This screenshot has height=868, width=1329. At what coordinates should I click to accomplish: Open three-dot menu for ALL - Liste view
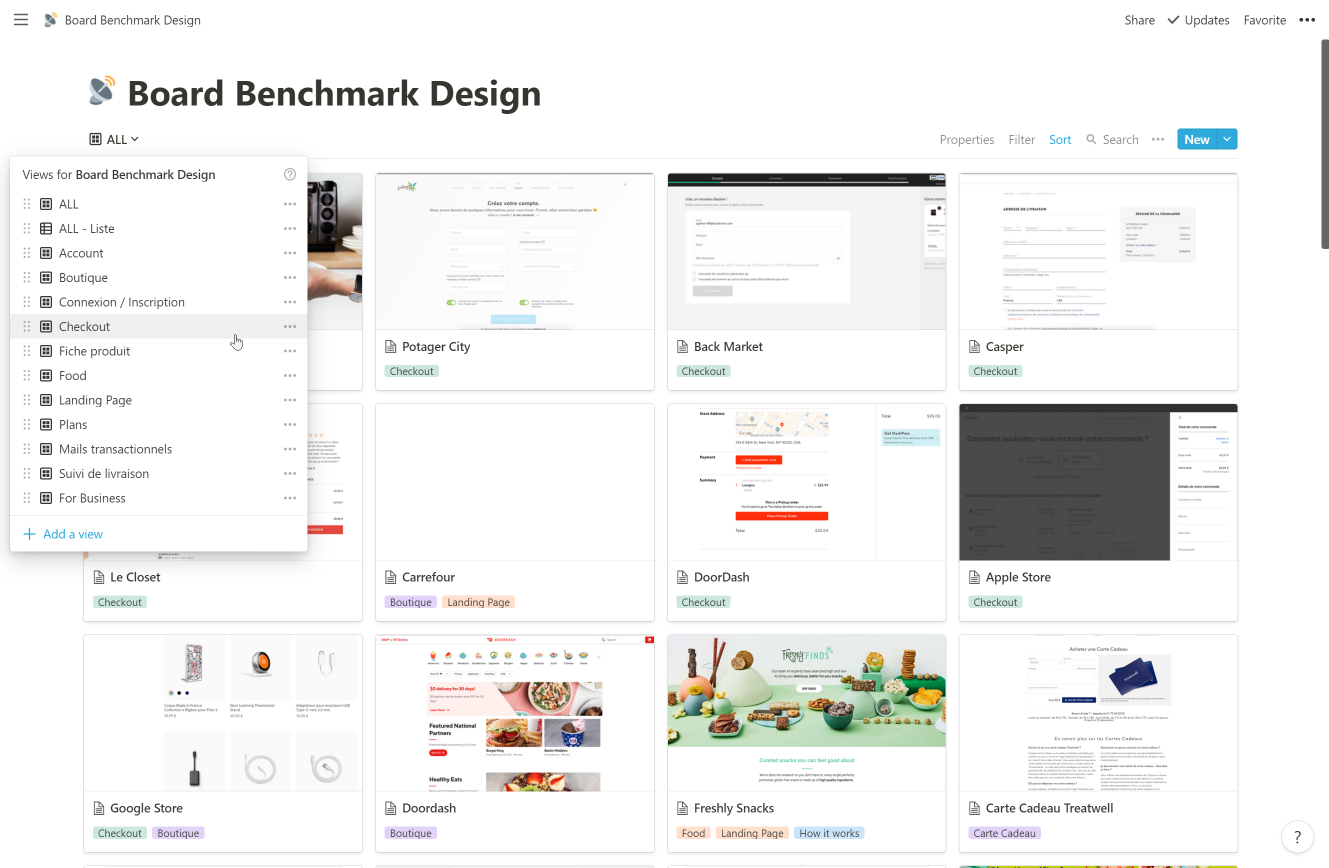290,229
